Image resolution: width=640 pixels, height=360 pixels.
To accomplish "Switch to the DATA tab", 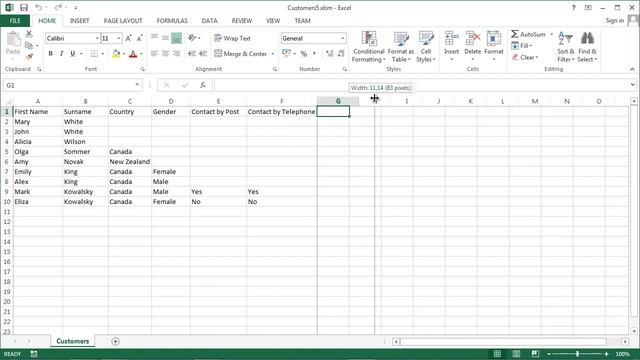I will [209, 21].
